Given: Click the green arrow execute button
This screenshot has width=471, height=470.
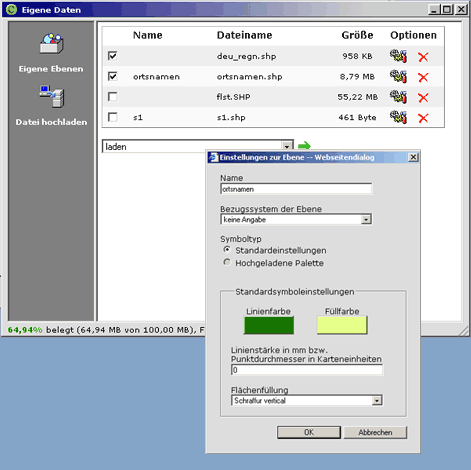Looking at the screenshot, I should (x=304, y=146).
